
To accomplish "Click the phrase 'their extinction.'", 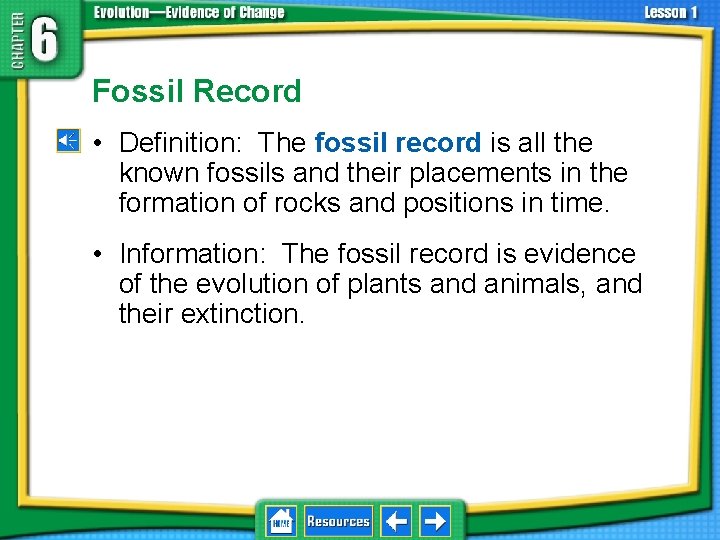I will click(x=212, y=314).
